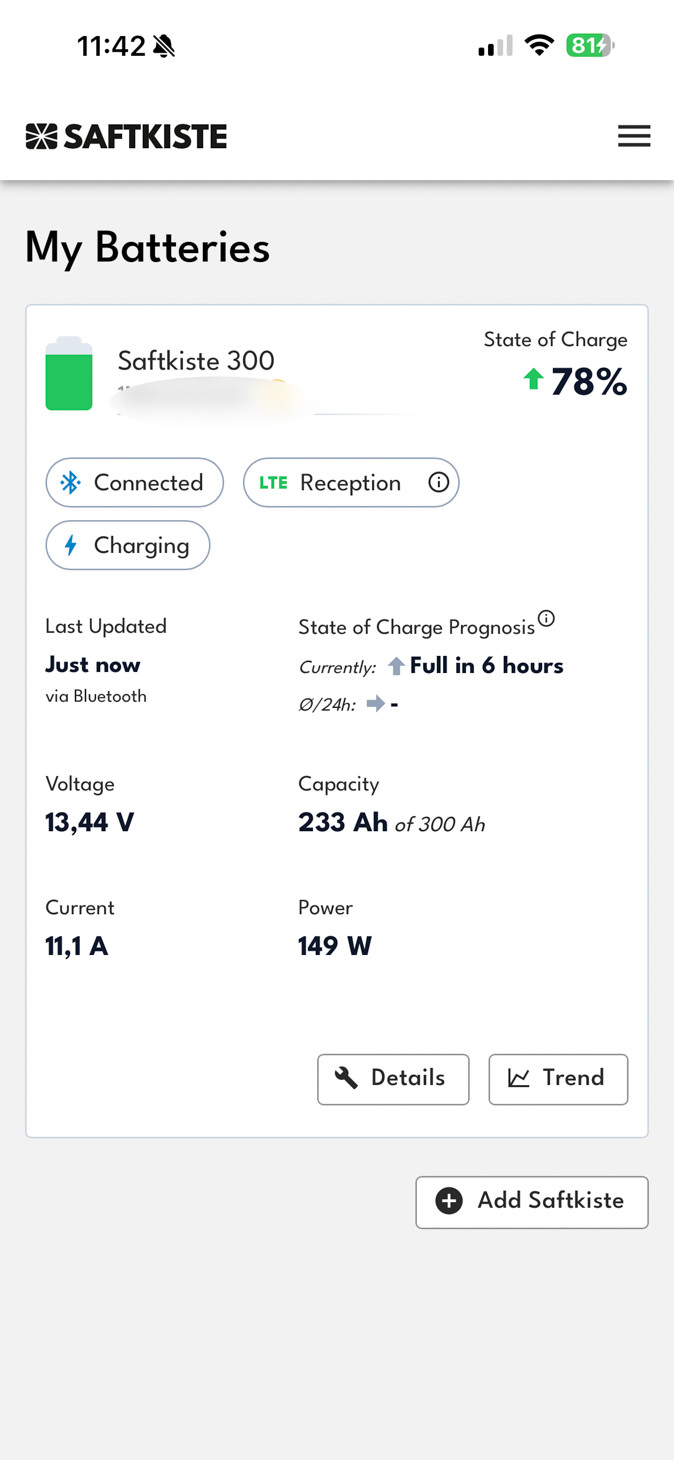Click the Saftkiste logo
The width and height of the screenshot is (674, 1460).
[x=127, y=136]
